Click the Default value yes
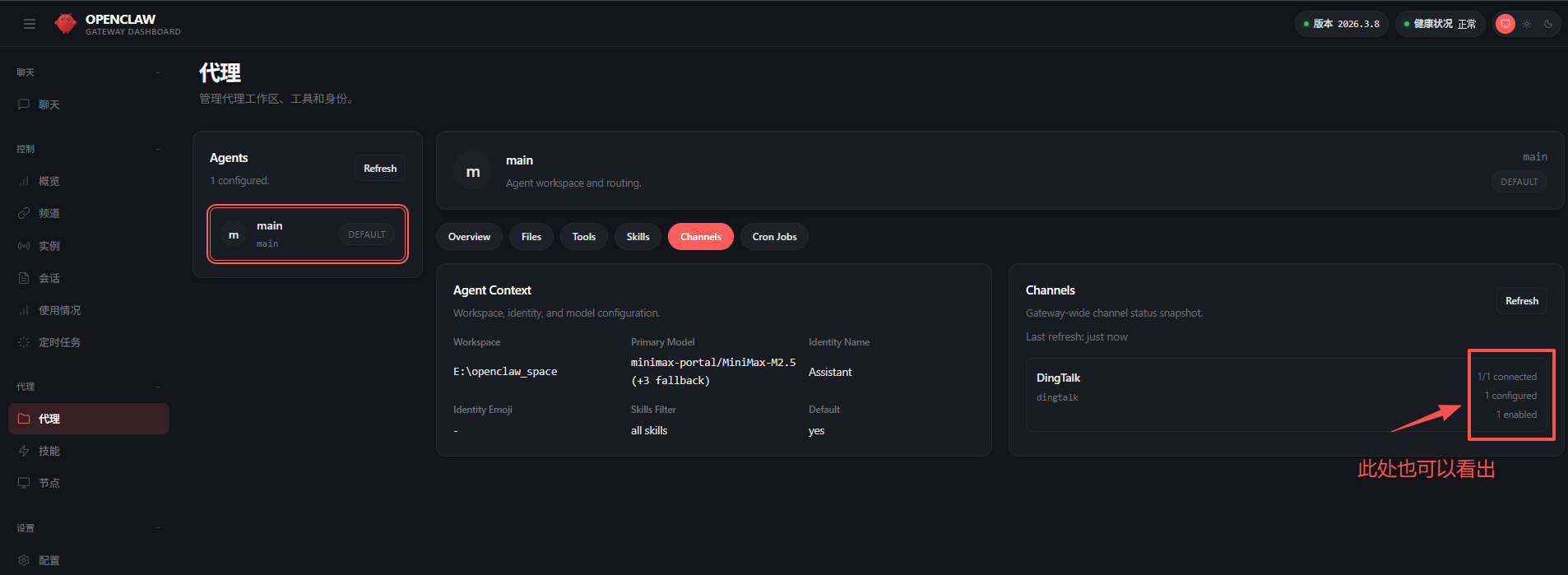1568x575 pixels. (x=816, y=430)
